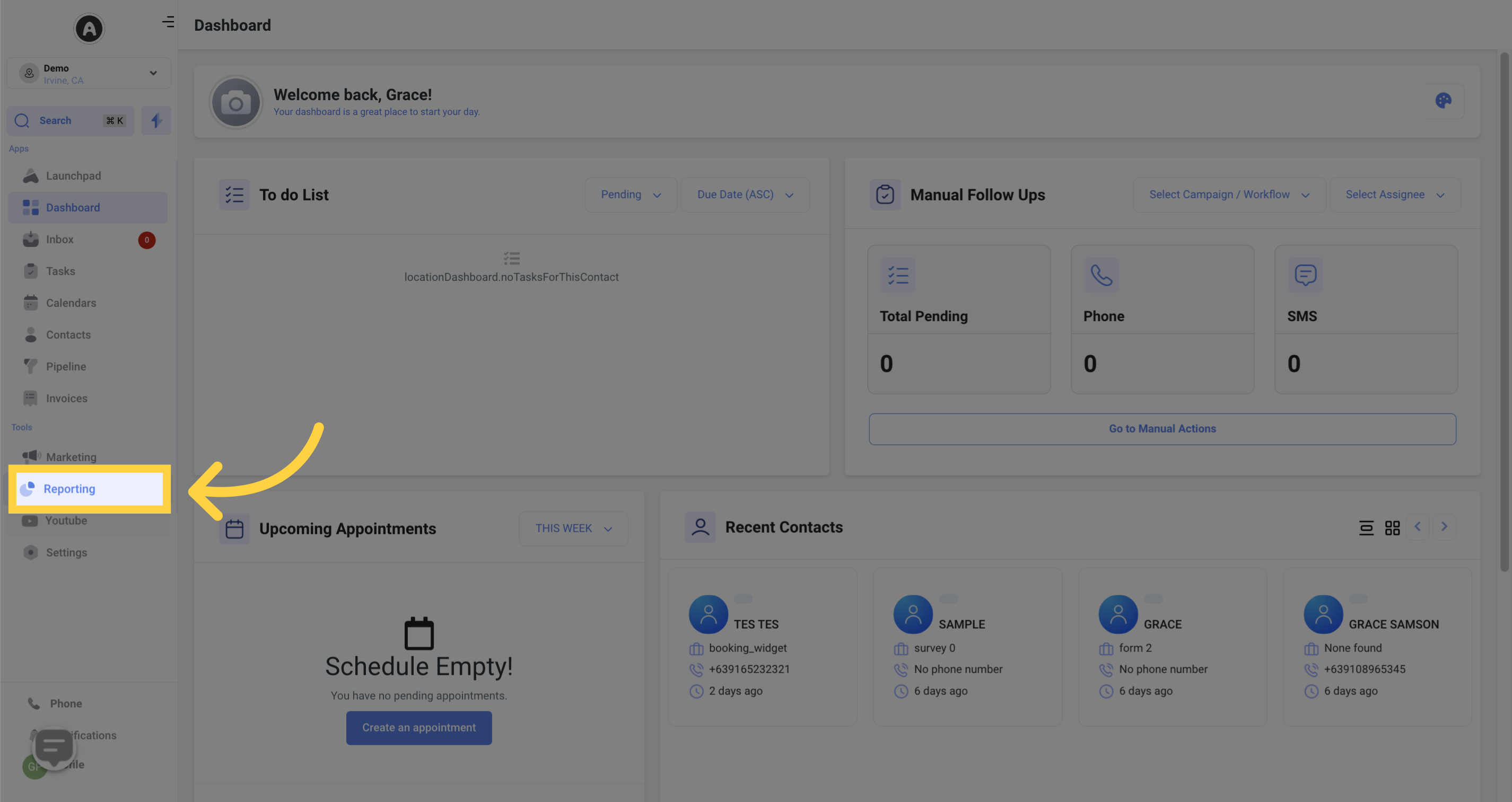Click the Manual Follow Ups icon
The image size is (1512, 802).
point(884,194)
